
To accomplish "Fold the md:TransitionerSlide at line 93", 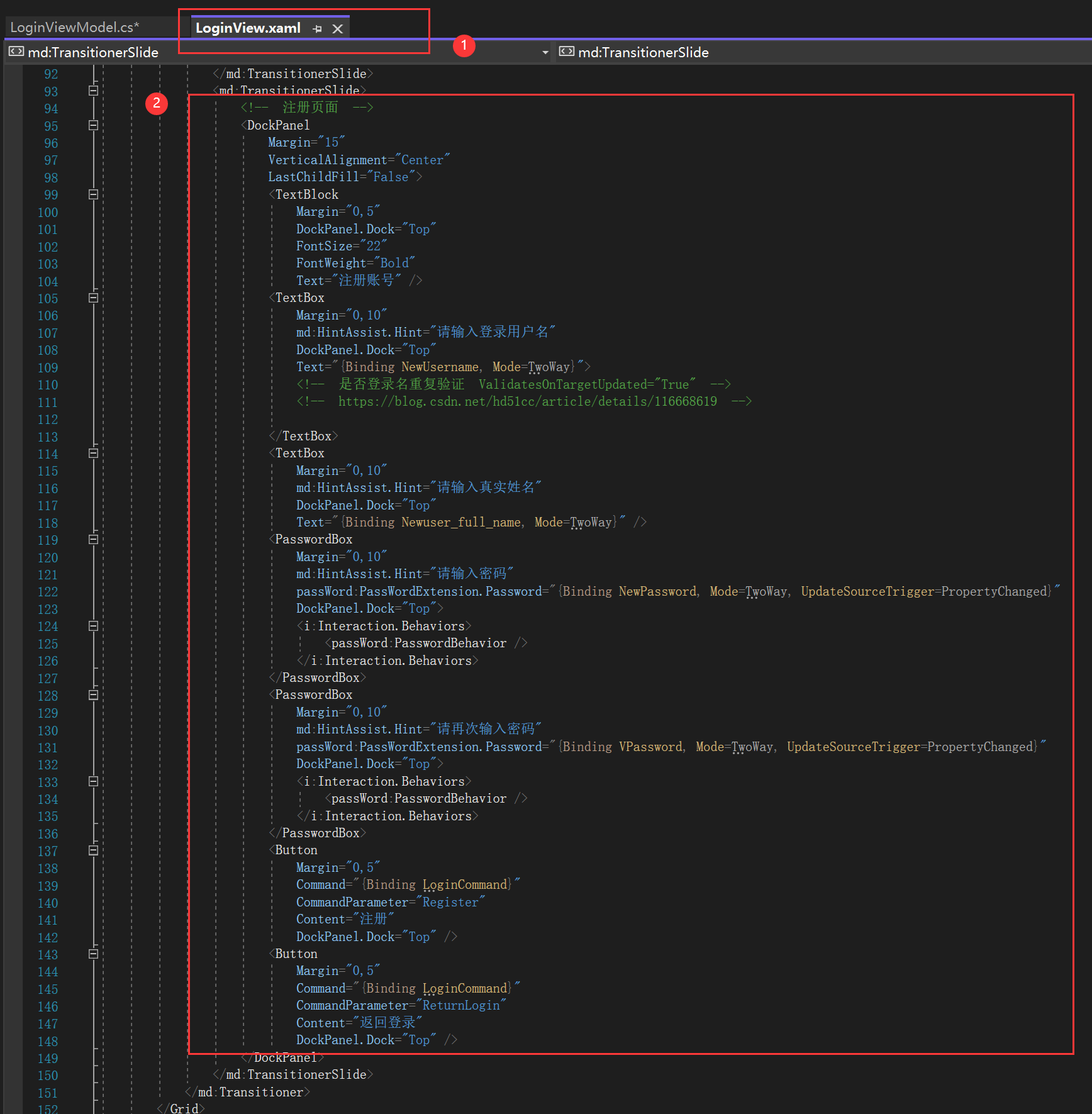I will [x=93, y=91].
